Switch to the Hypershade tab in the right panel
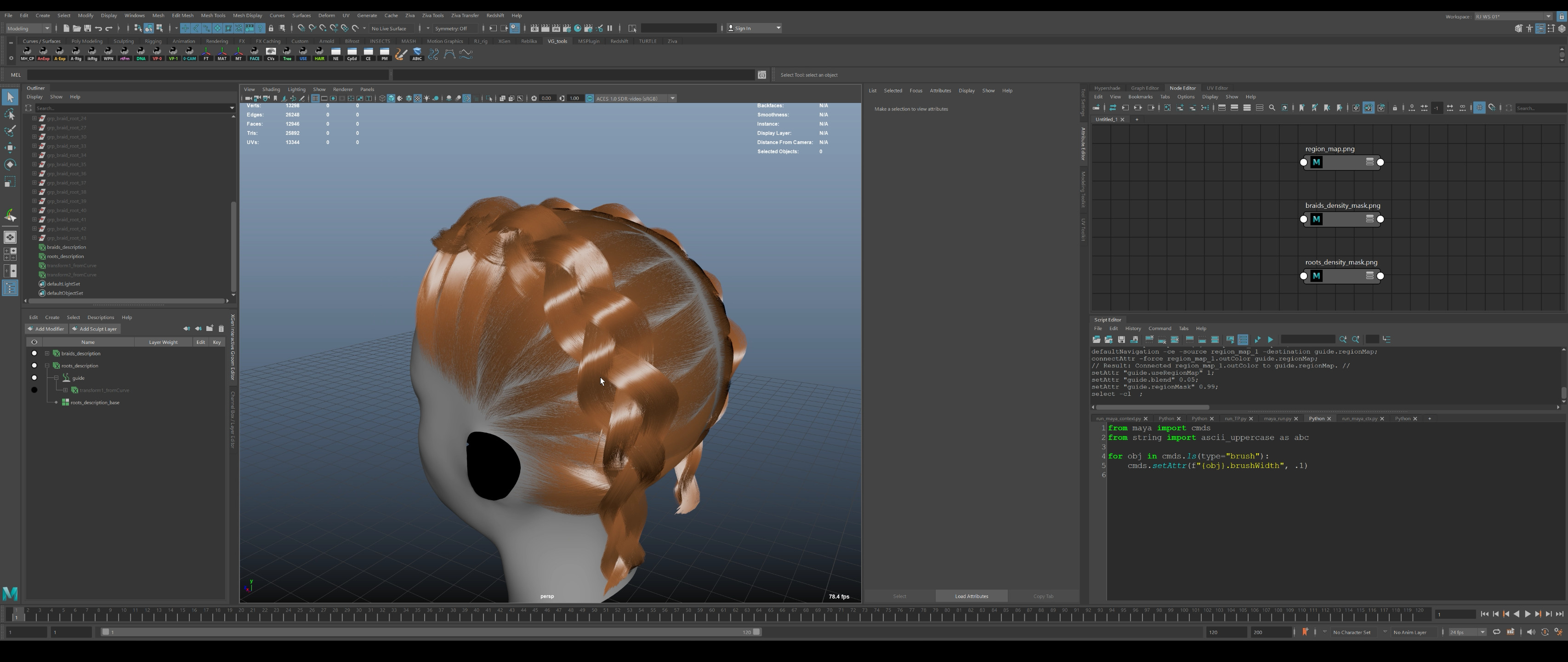This screenshot has width=1568, height=662. click(1107, 88)
